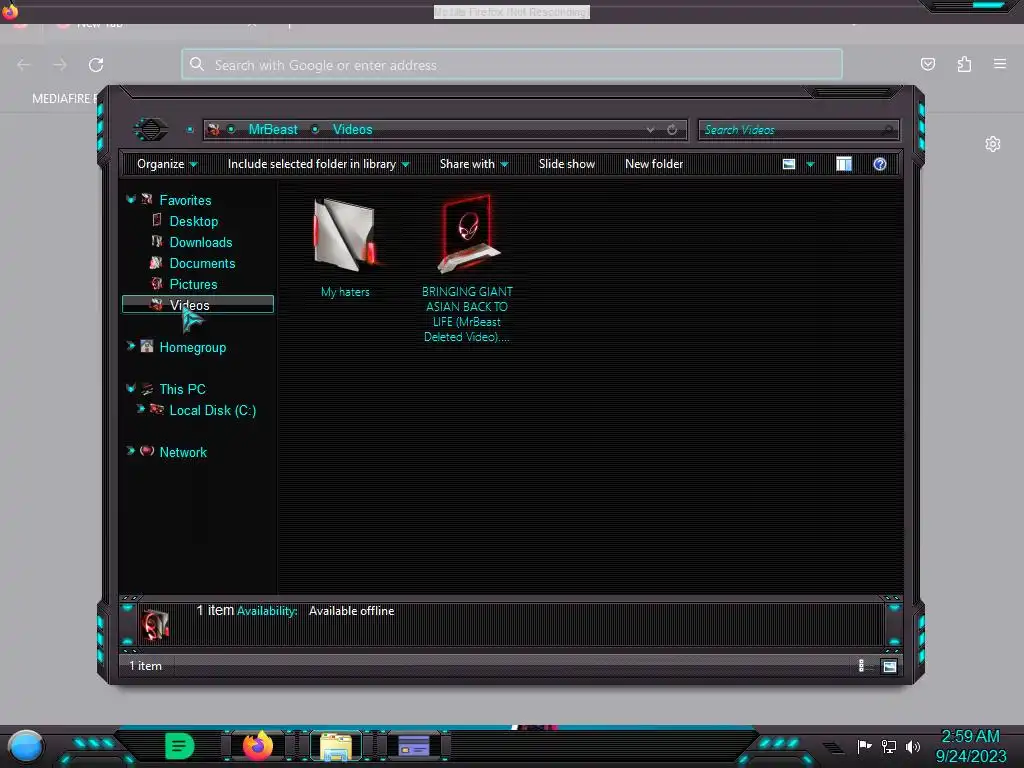Select Videos in Favorites
Viewport: 1024px width, 768px height.
point(198,304)
